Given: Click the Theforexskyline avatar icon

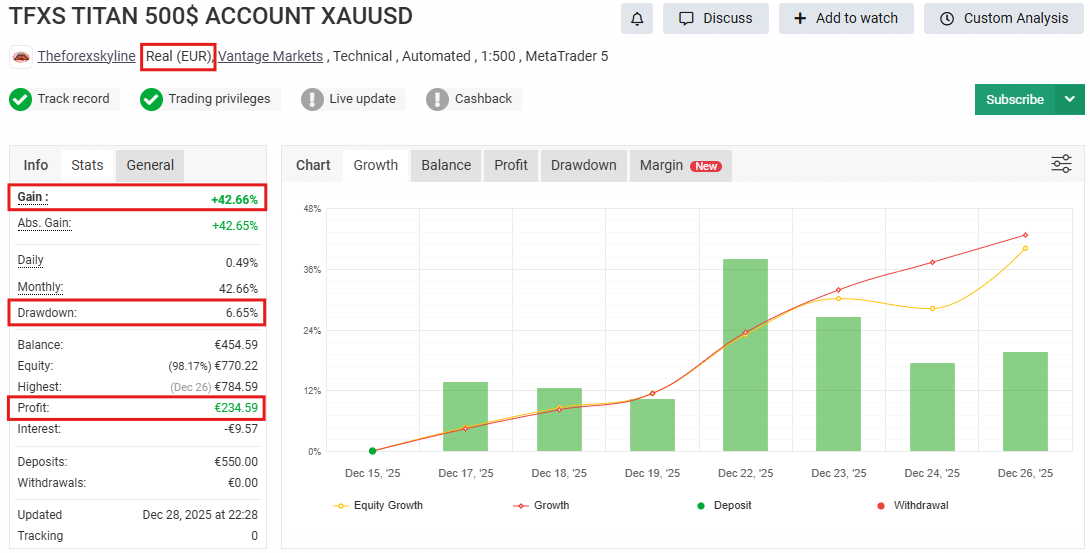Looking at the screenshot, I should (21, 57).
